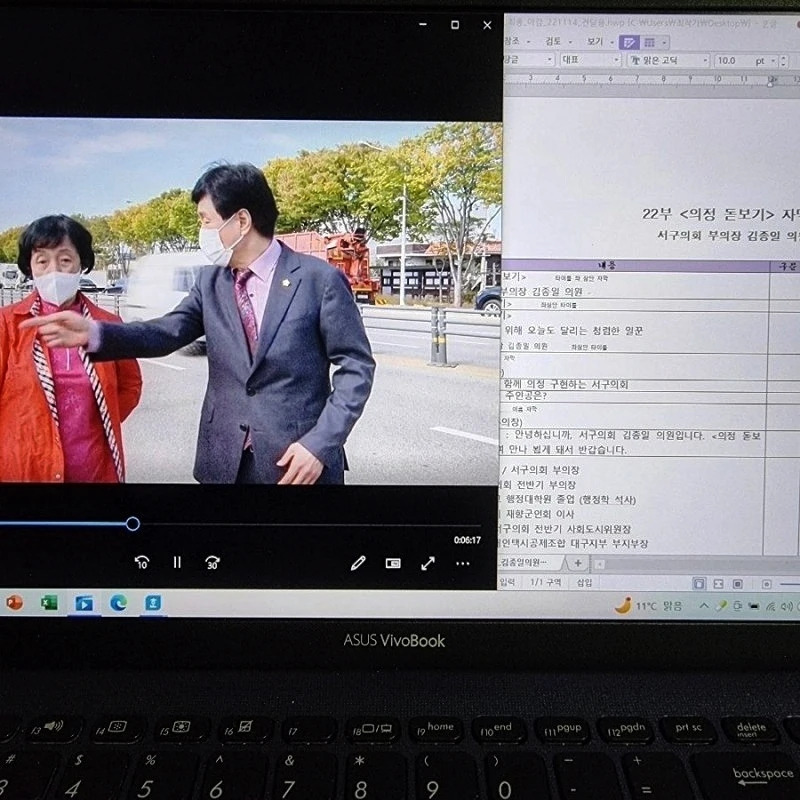Open the 대표 language dropdown
Screen dimensions: 800x800
(x=590, y=60)
